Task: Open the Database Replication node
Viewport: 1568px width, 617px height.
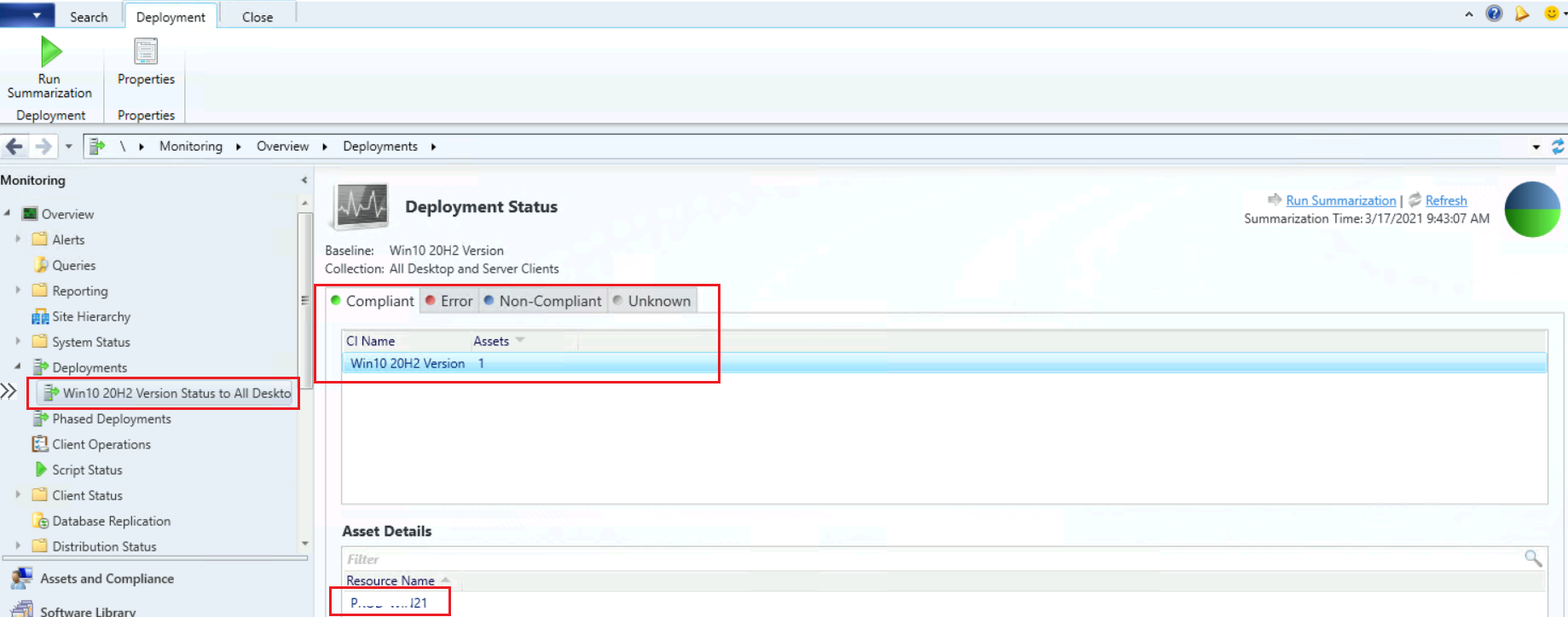Action: coord(111,521)
